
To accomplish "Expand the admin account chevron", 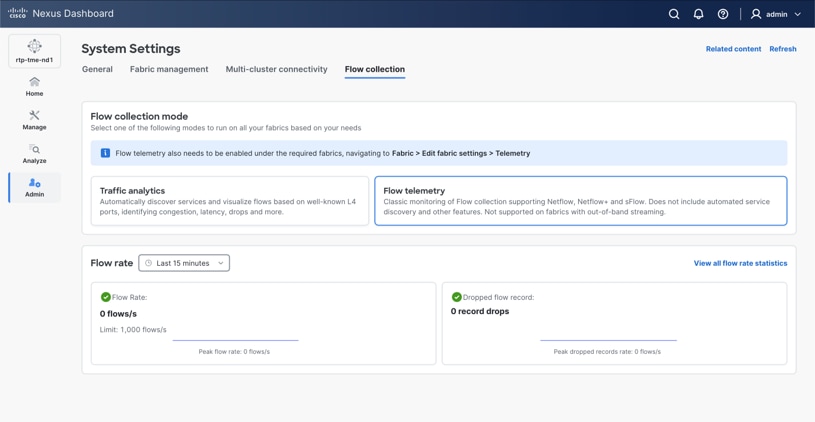I will pos(798,15).
